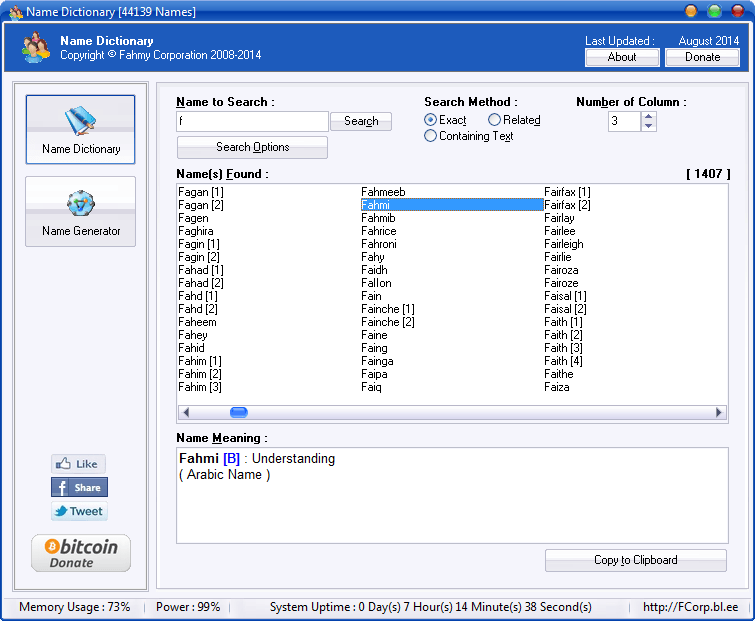Select the name Fahey
Image resolution: width=755 pixels, height=621 pixels.
point(193,335)
